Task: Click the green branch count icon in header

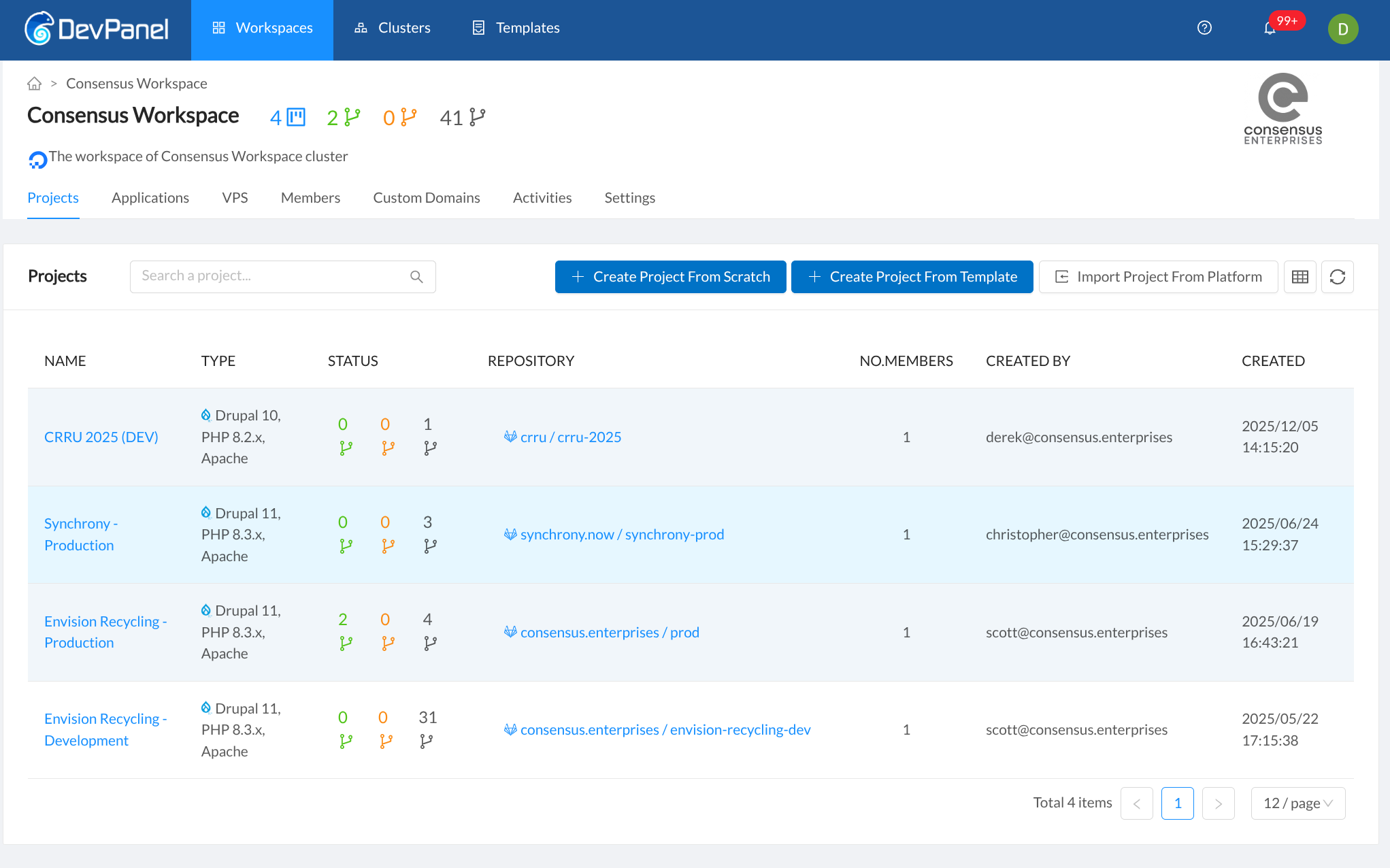Action: (x=352, y=117)
